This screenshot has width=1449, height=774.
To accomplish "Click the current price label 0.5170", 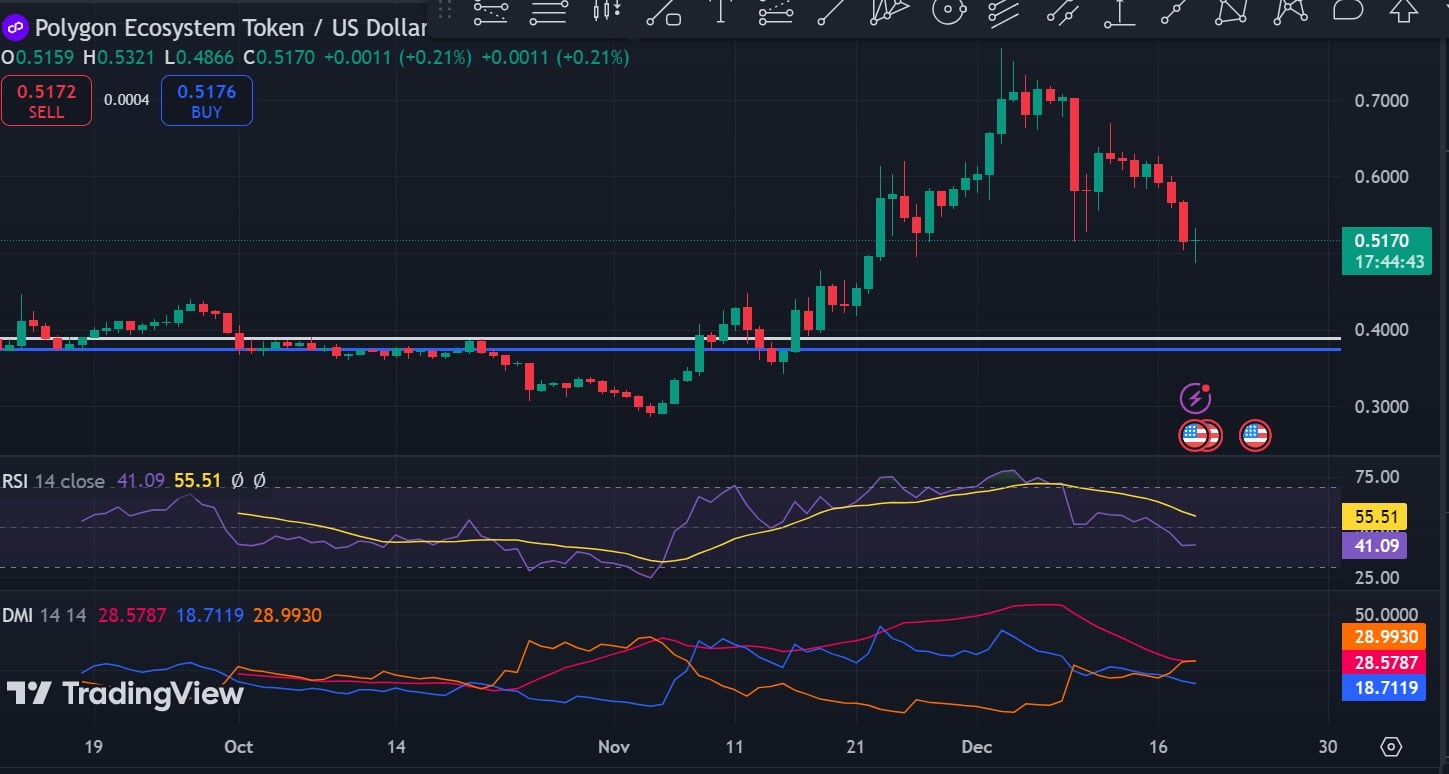I will pyautogui.click(x=1385, y=240).
